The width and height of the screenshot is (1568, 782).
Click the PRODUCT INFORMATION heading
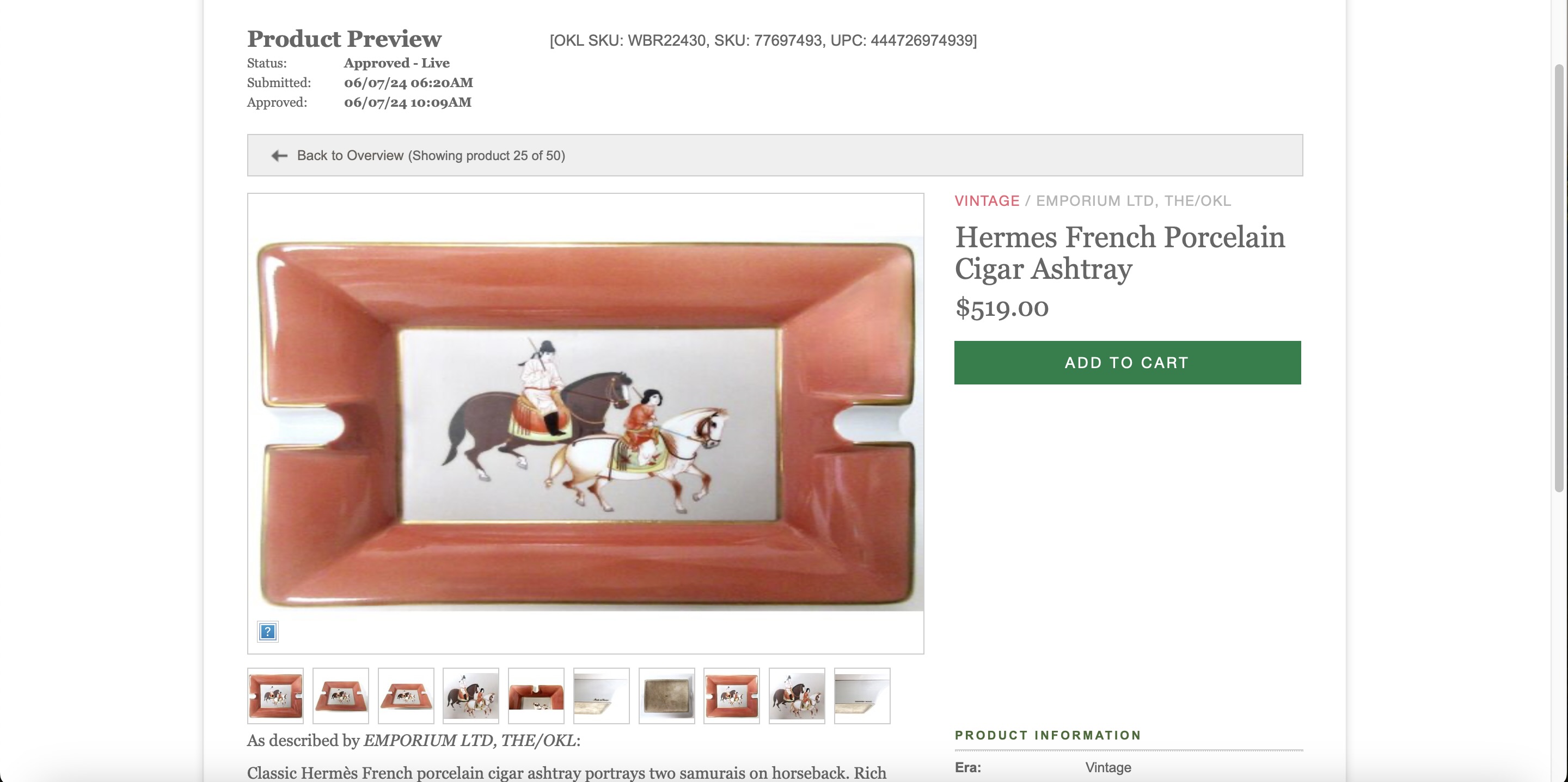(1048, 735)
